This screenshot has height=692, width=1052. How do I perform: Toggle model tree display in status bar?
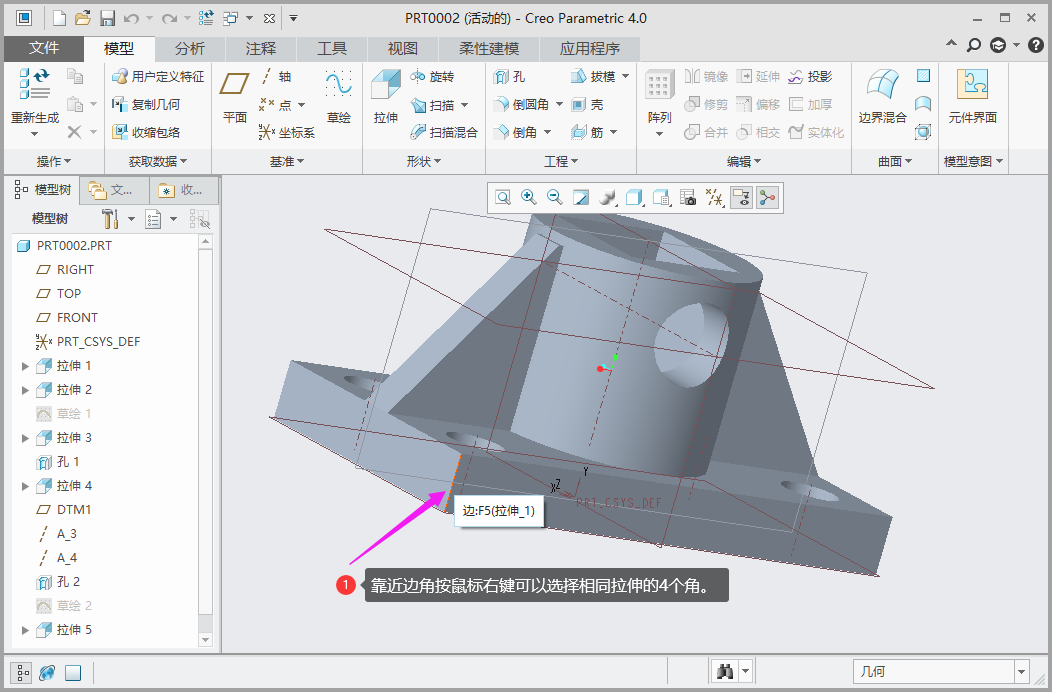[x=20, y=672]
